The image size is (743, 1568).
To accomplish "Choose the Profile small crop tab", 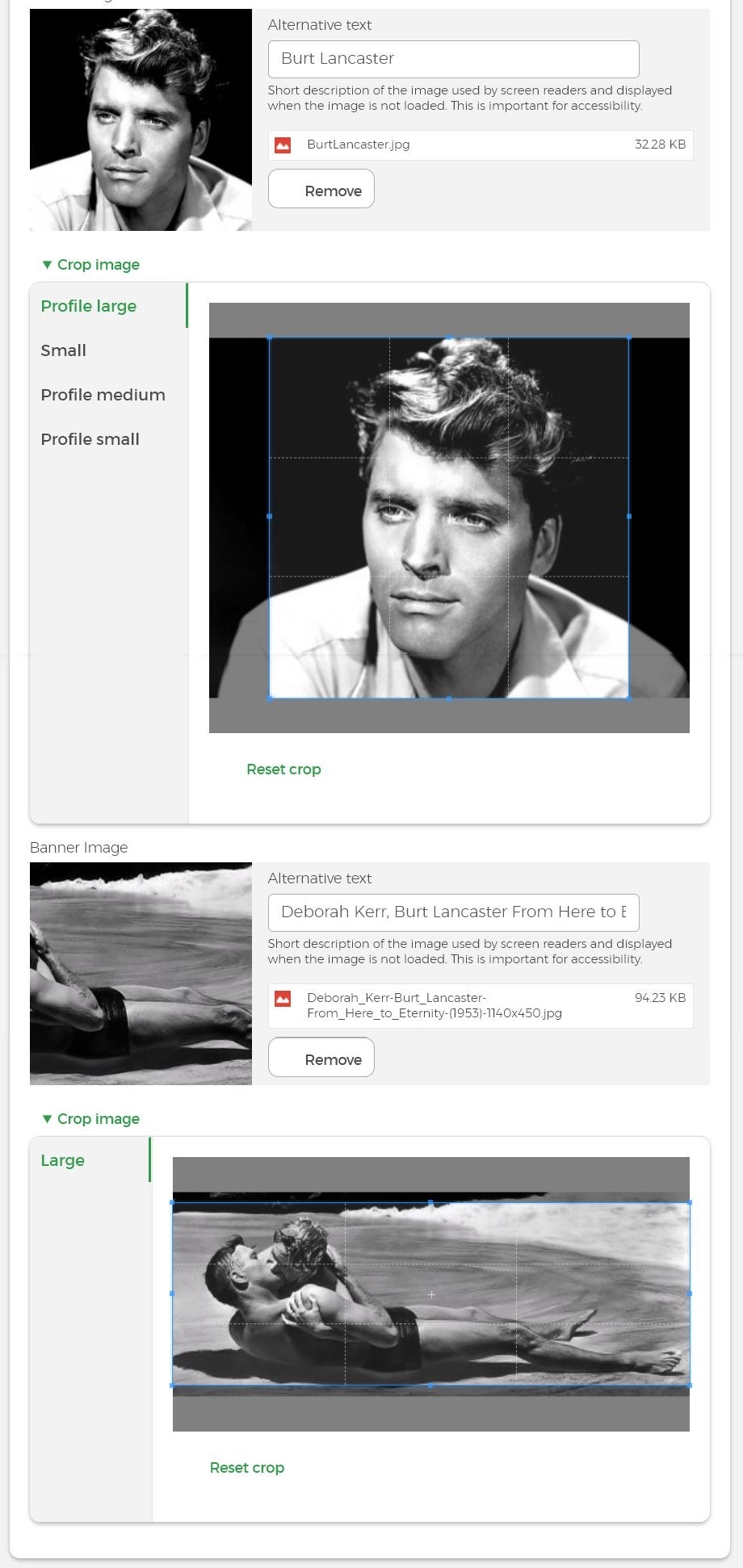I will tap(90, 439).
